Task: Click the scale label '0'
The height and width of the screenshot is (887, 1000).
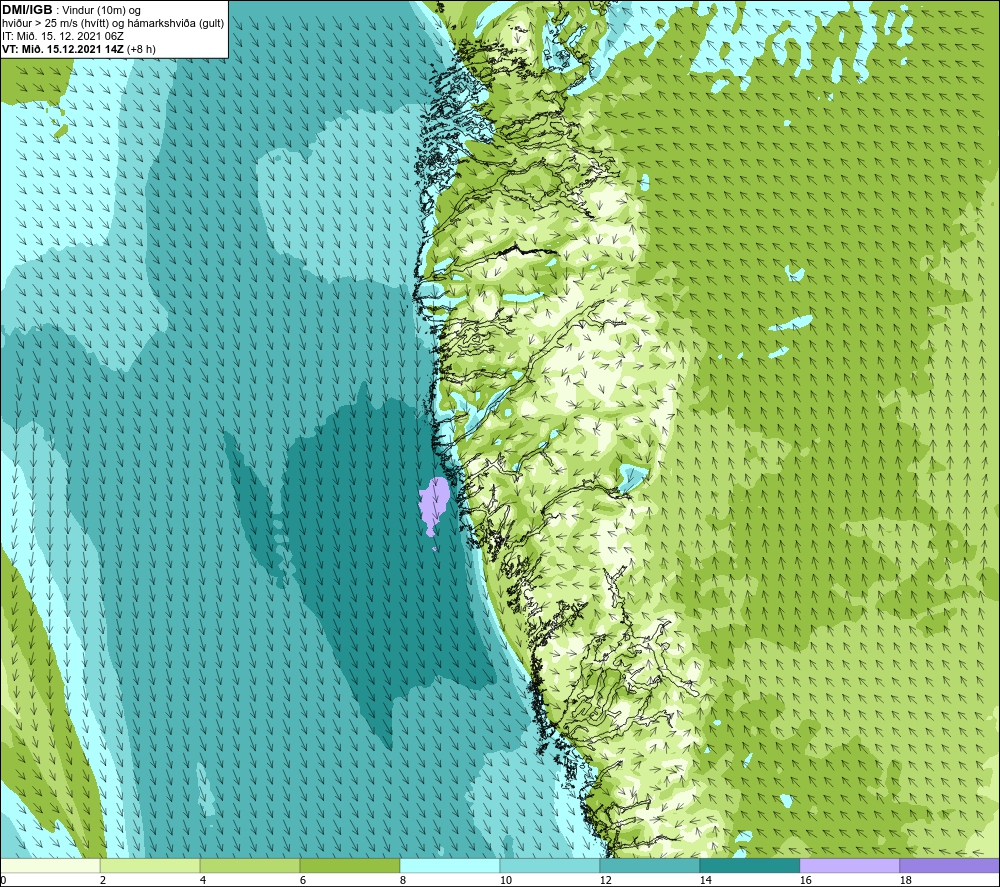Action: pyautogui.click(x=3, y=880)
